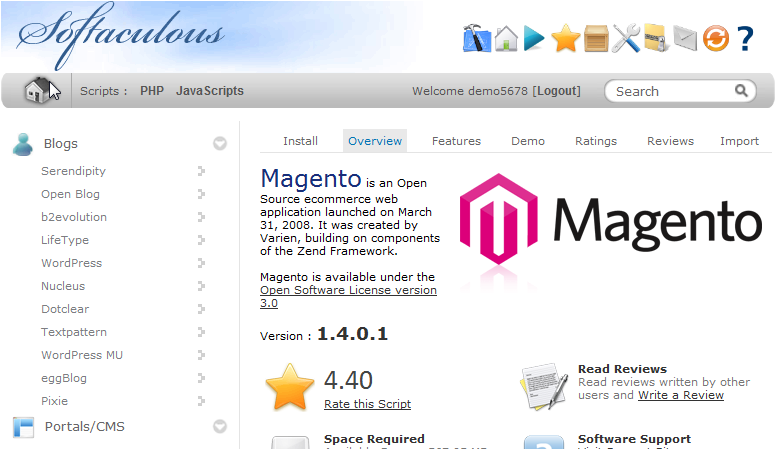
Task: Select WordPress from the Blogs list
Action: tap(71, 263)
